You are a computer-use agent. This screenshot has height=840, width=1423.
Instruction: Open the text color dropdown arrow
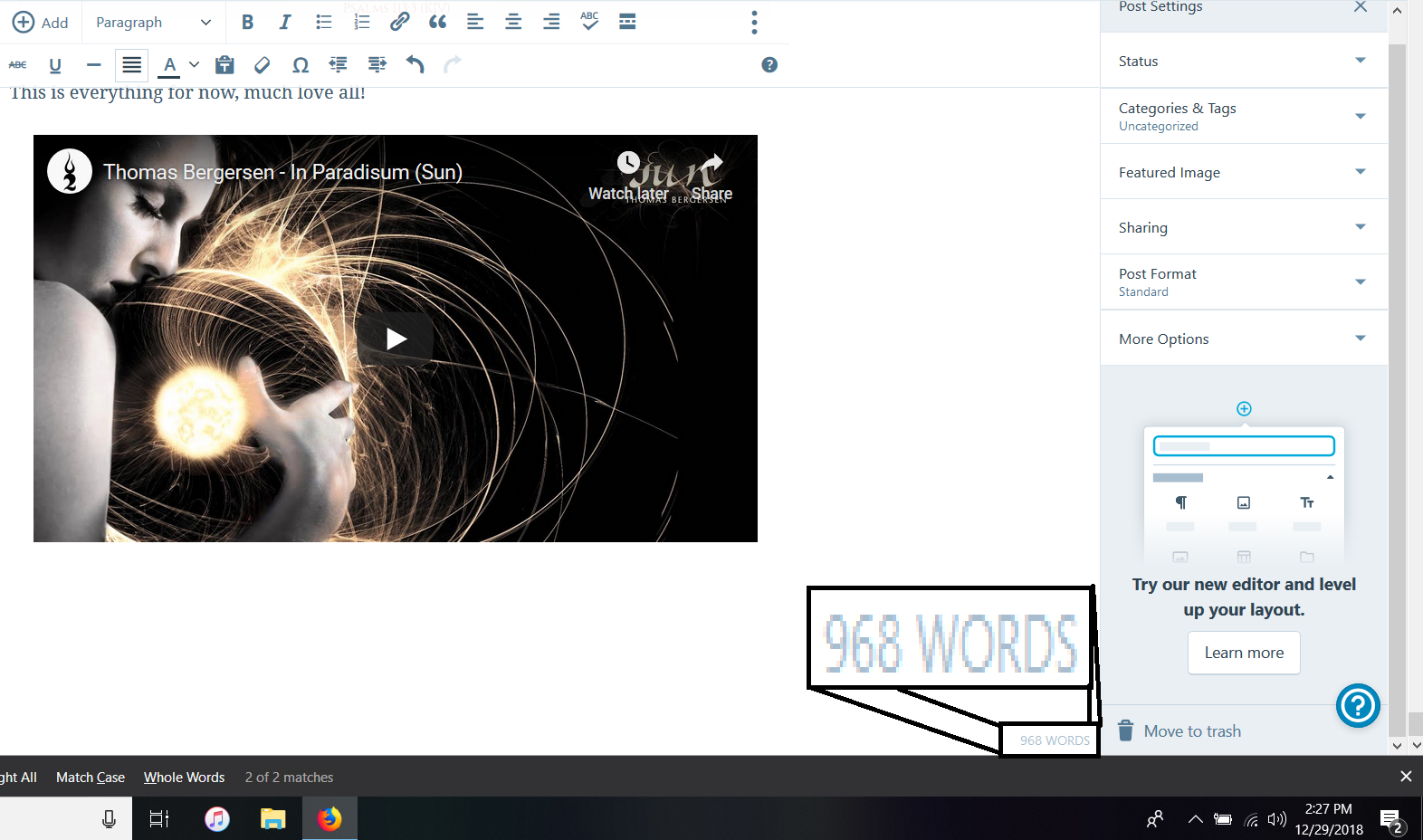tap(194, 65)
